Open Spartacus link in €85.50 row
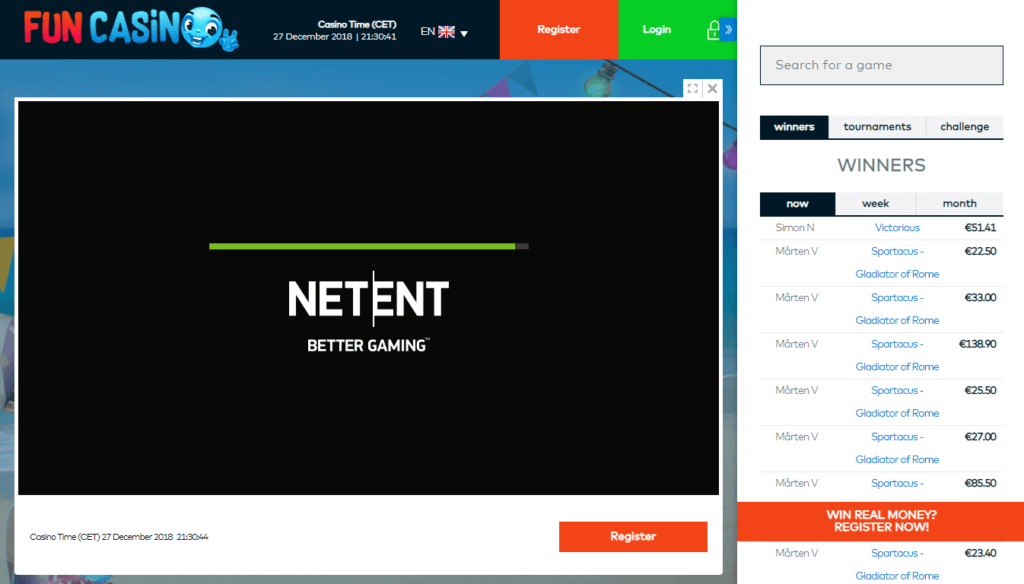 coord(897,483)
